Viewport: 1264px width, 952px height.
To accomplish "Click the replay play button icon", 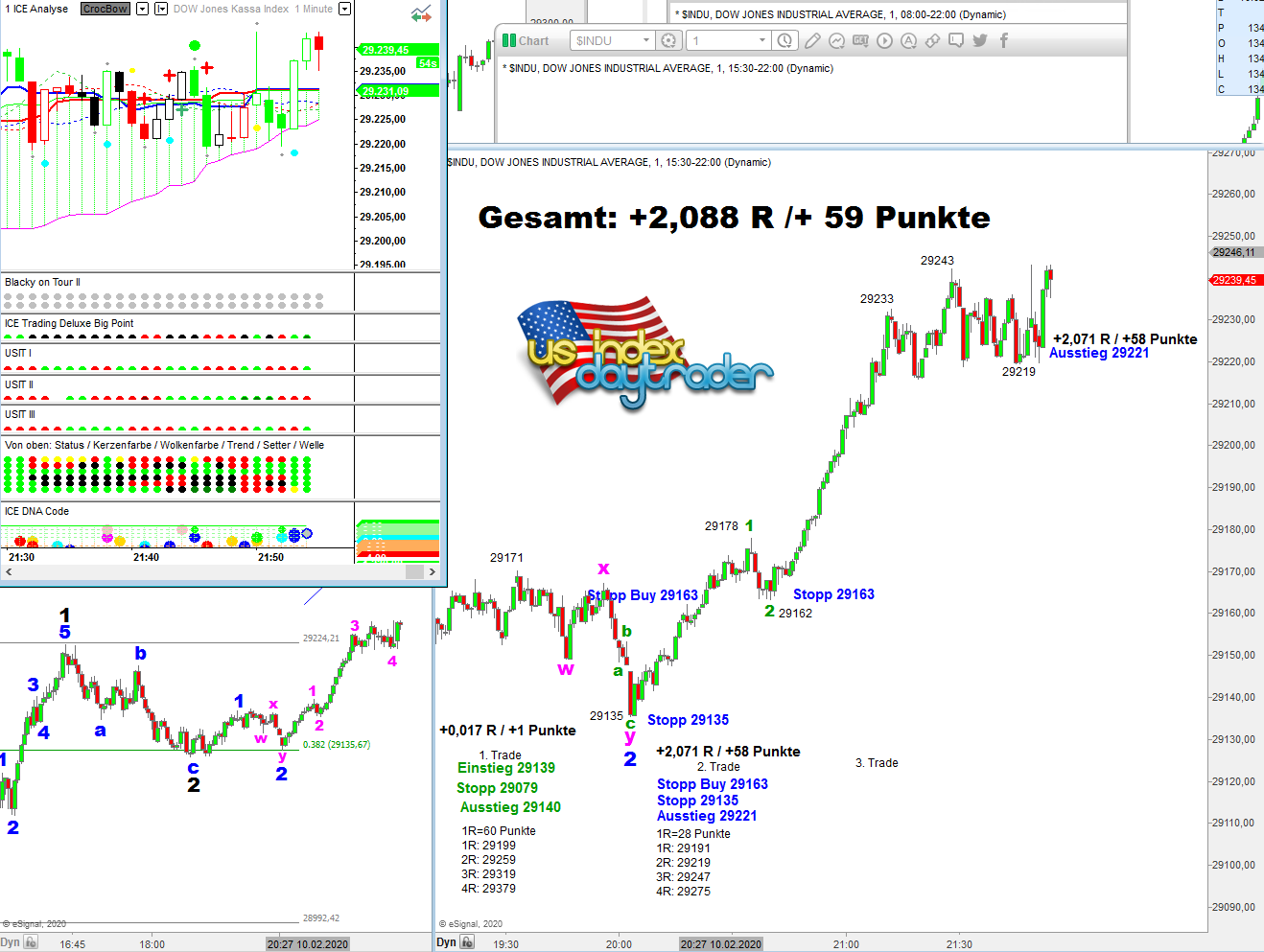I will pyautogui.click(x=884, y=40).
